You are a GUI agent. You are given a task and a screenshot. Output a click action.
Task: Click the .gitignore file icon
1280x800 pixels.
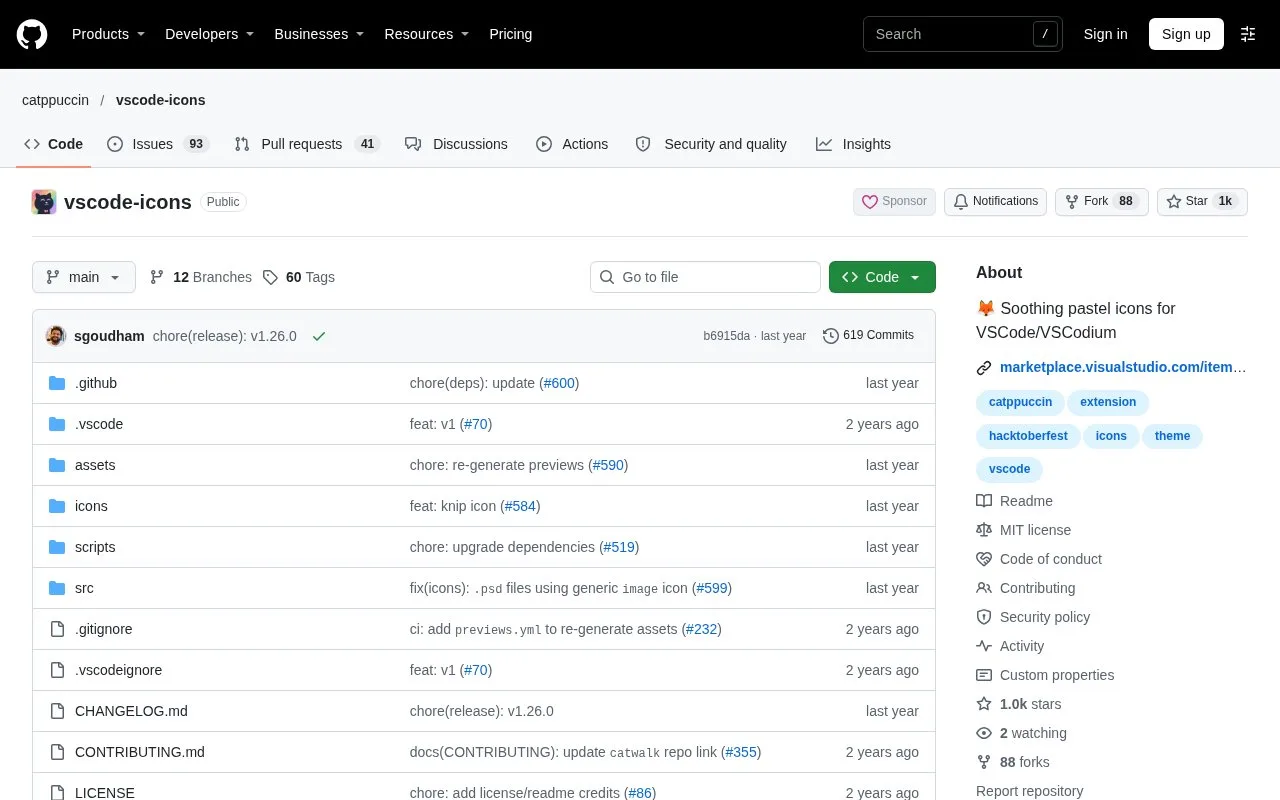tap(57, 629)
